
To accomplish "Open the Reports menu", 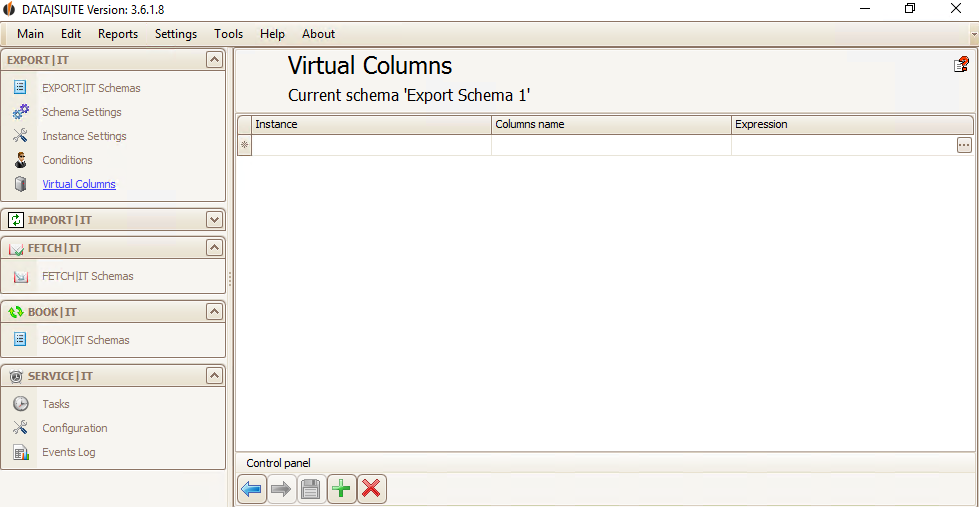I will pos(118,34).
